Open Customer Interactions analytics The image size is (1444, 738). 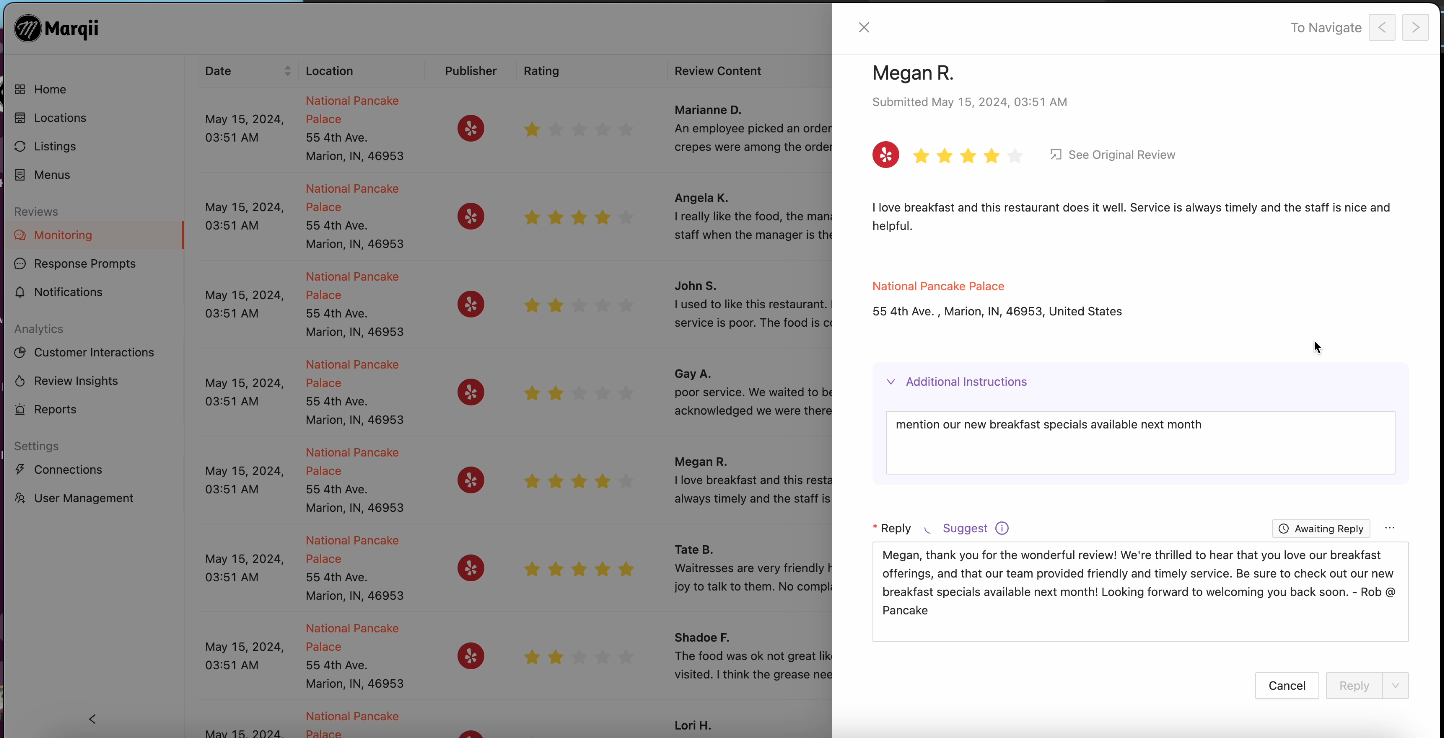pos(94,352)
